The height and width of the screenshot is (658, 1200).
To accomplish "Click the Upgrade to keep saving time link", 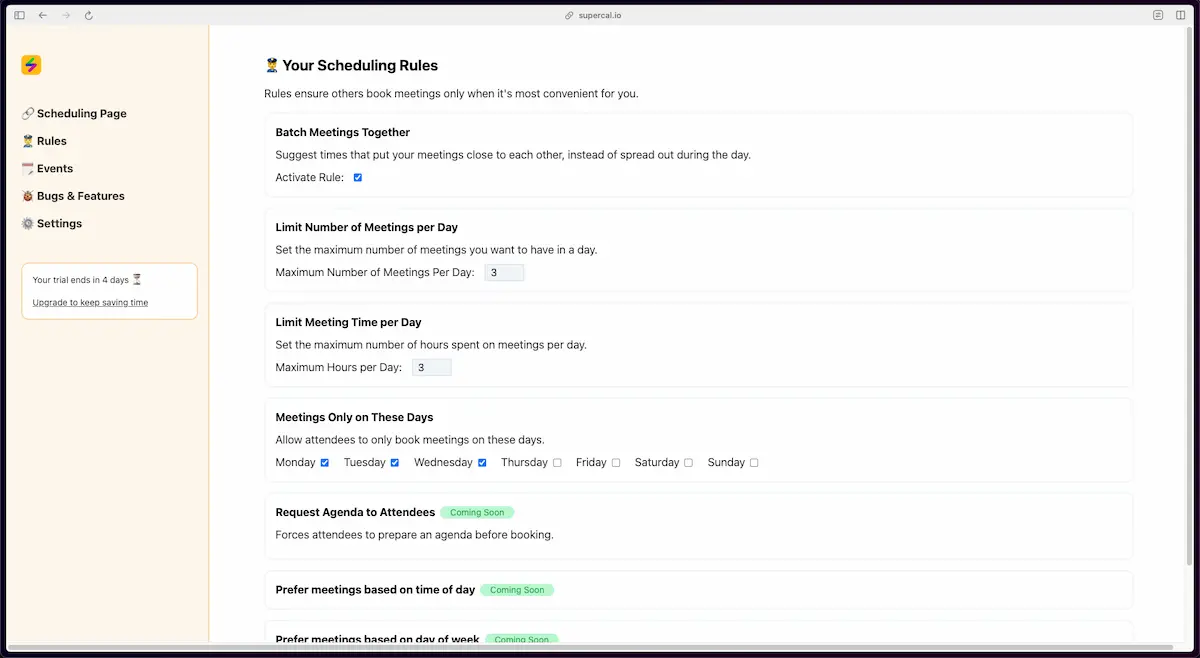I will click(x=90, y=303).
